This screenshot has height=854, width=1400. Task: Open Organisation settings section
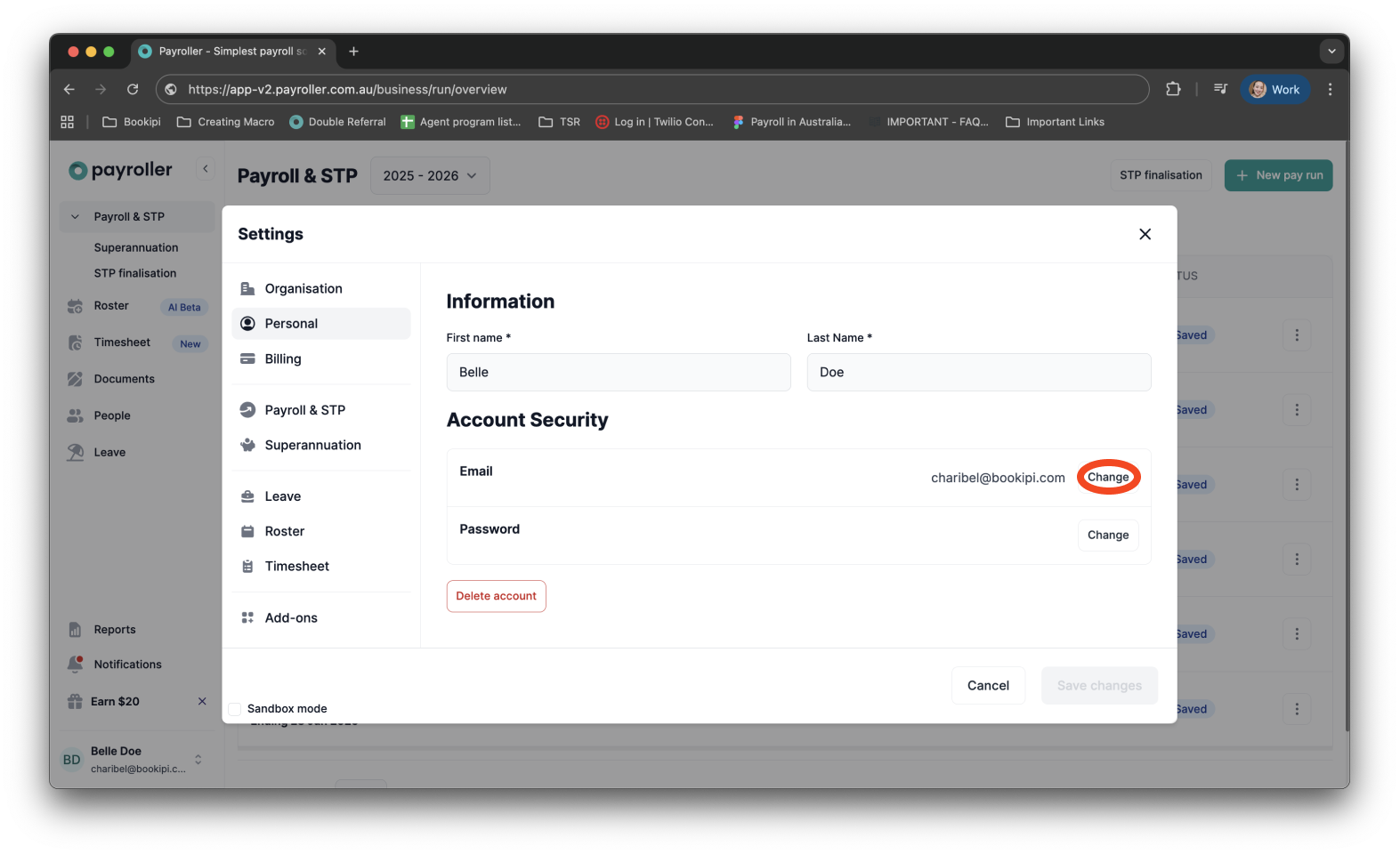(321, 288)
